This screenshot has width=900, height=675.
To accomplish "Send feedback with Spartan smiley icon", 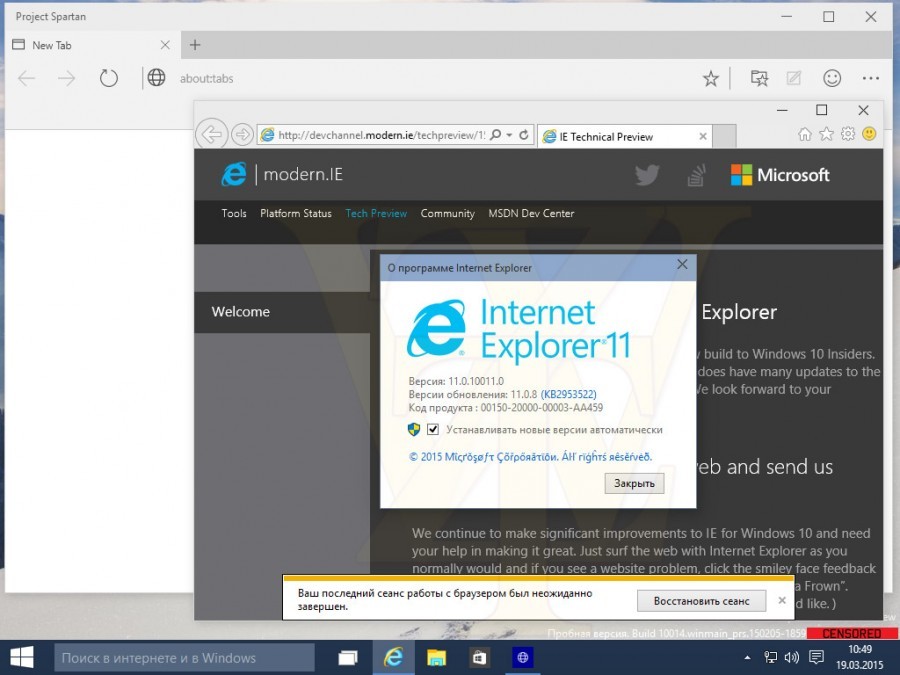I will point(832,78).
